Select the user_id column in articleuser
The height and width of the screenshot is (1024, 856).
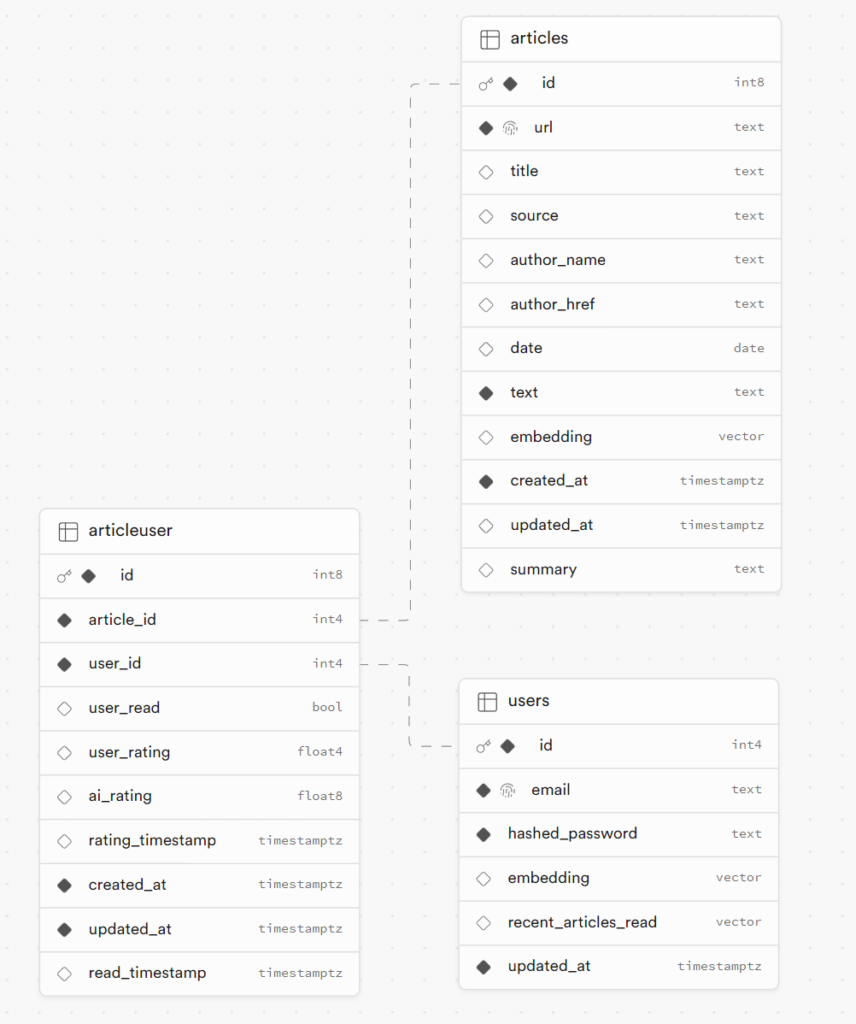pyautogui.click(x=200, y=664)
